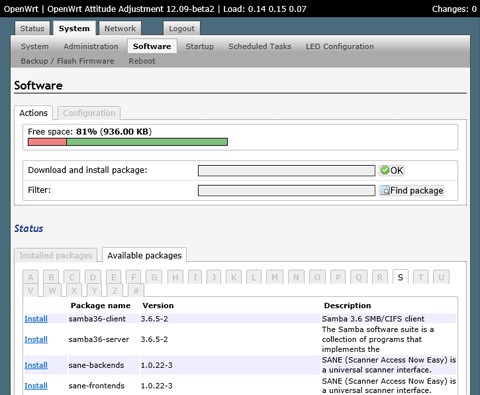Image resolution: width=480 pixels, height=395 pixels.
Task: Show packages starting with N
Action: point(296,277)
